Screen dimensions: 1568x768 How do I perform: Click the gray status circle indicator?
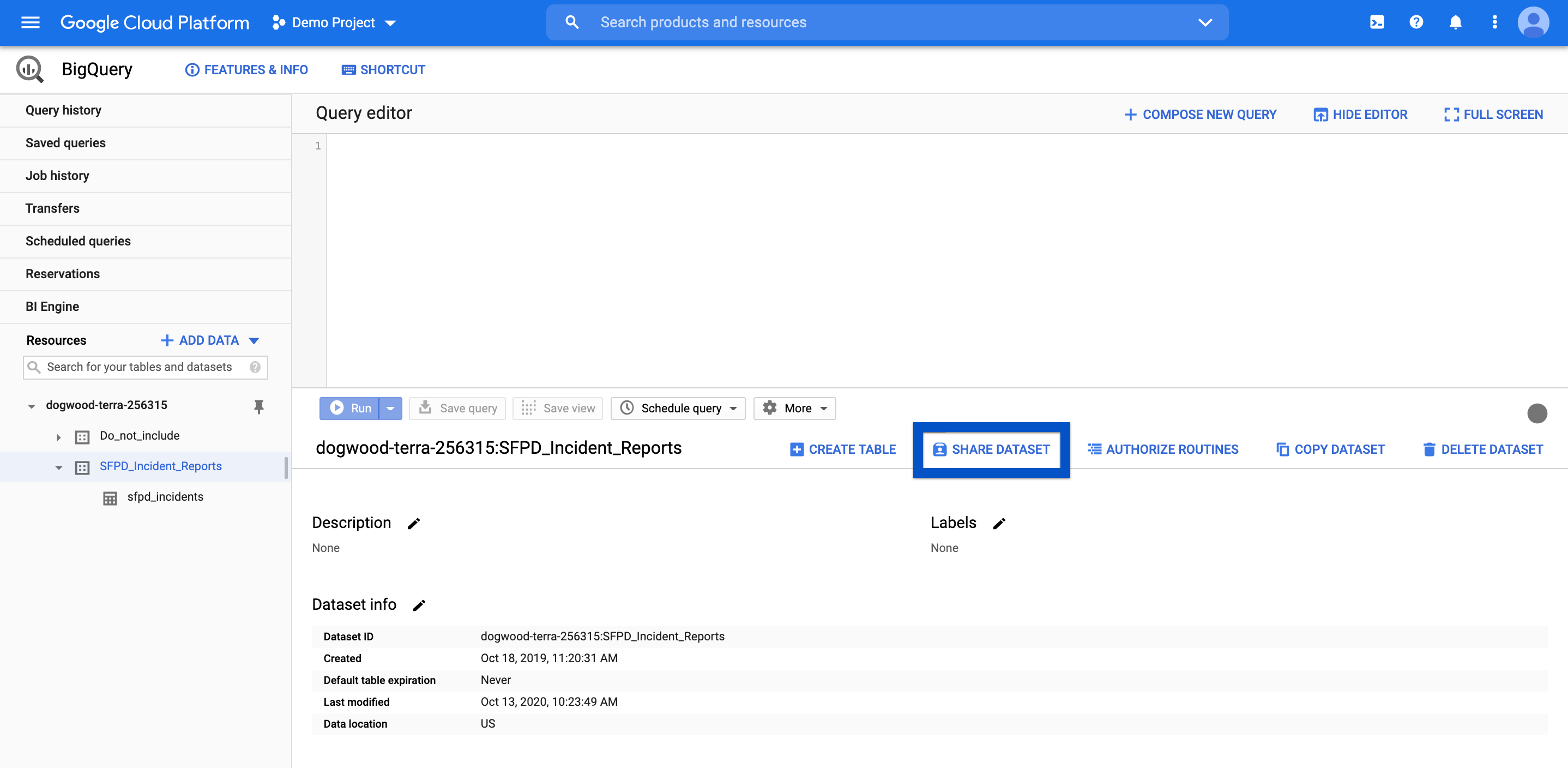[x=1537, y=413]
